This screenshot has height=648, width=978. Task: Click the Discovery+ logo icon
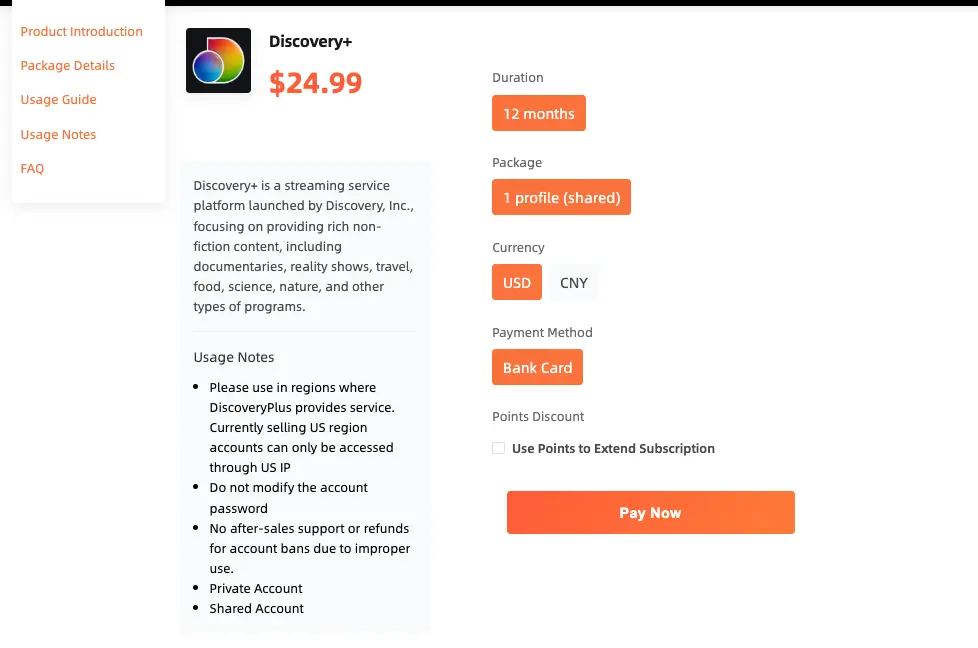[x=218, y=60]
